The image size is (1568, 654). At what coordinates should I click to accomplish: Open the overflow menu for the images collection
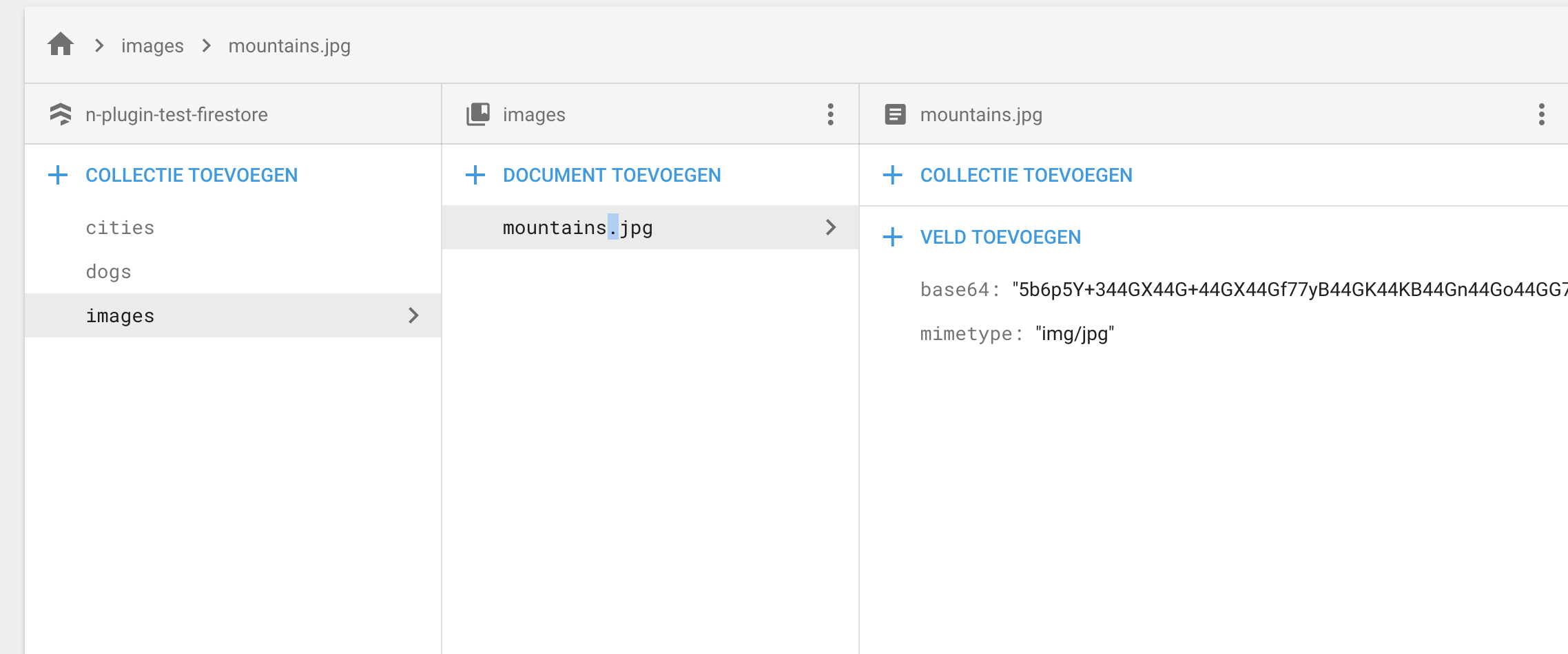pyautogui.click(x=829, y=114)
